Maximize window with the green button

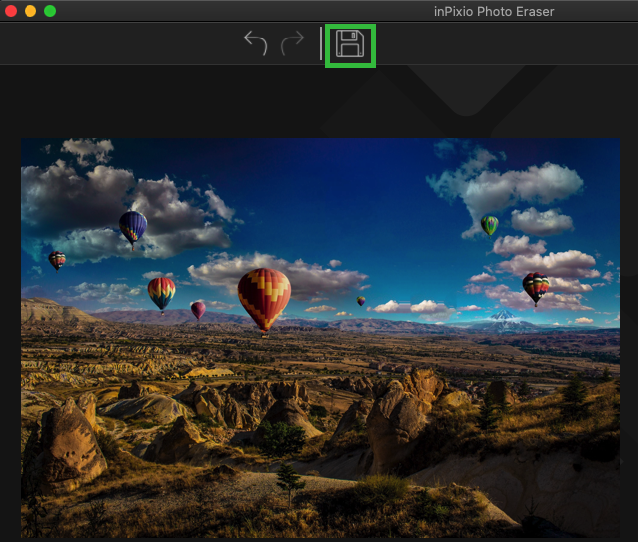coord(50,11)
